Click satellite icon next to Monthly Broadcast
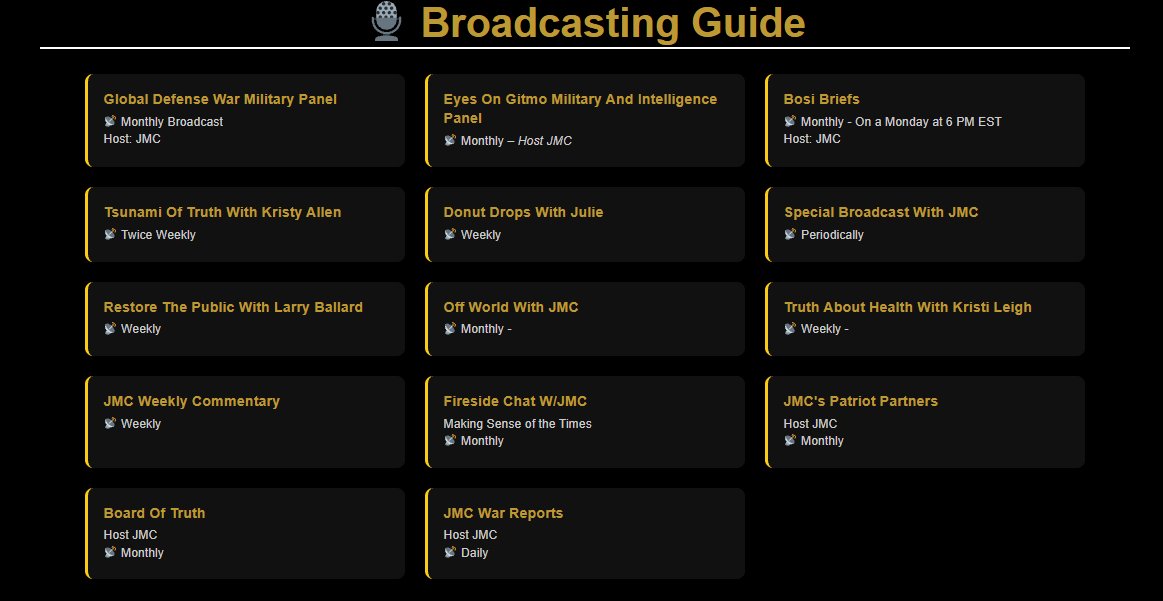 pyautogui.click(x=110, y=121)
